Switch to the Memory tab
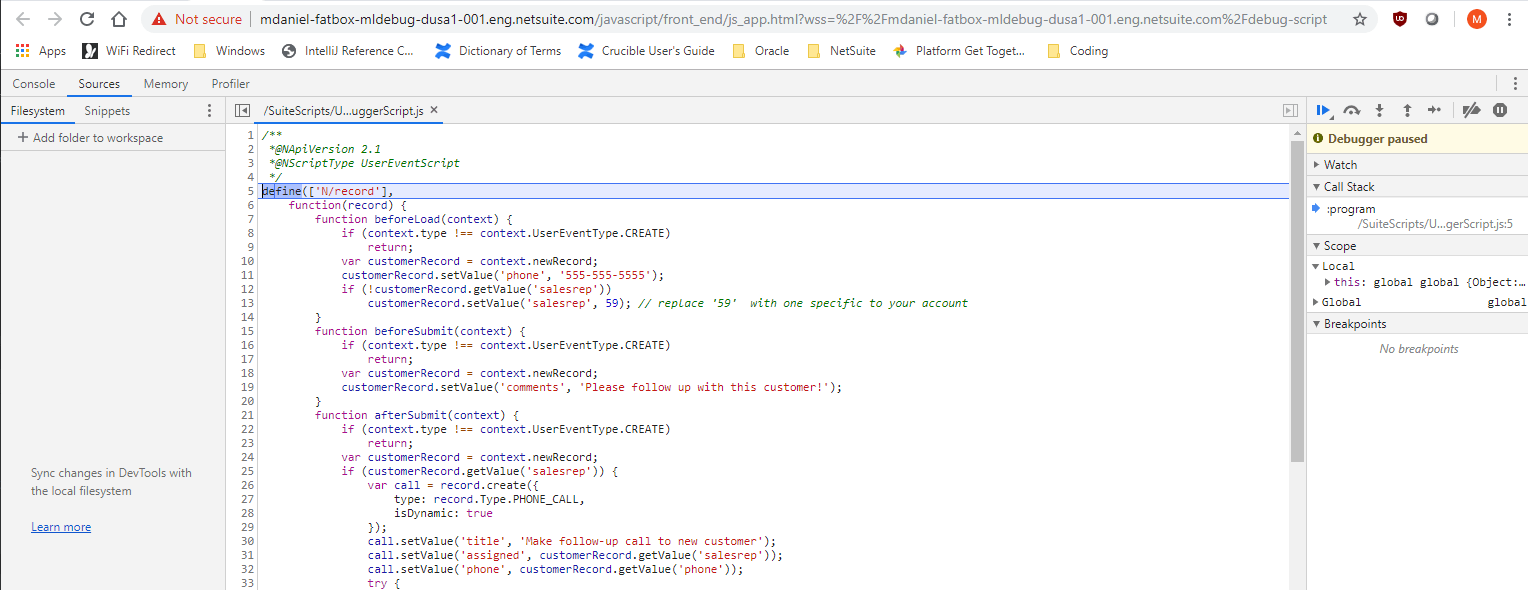 point(166,84)
